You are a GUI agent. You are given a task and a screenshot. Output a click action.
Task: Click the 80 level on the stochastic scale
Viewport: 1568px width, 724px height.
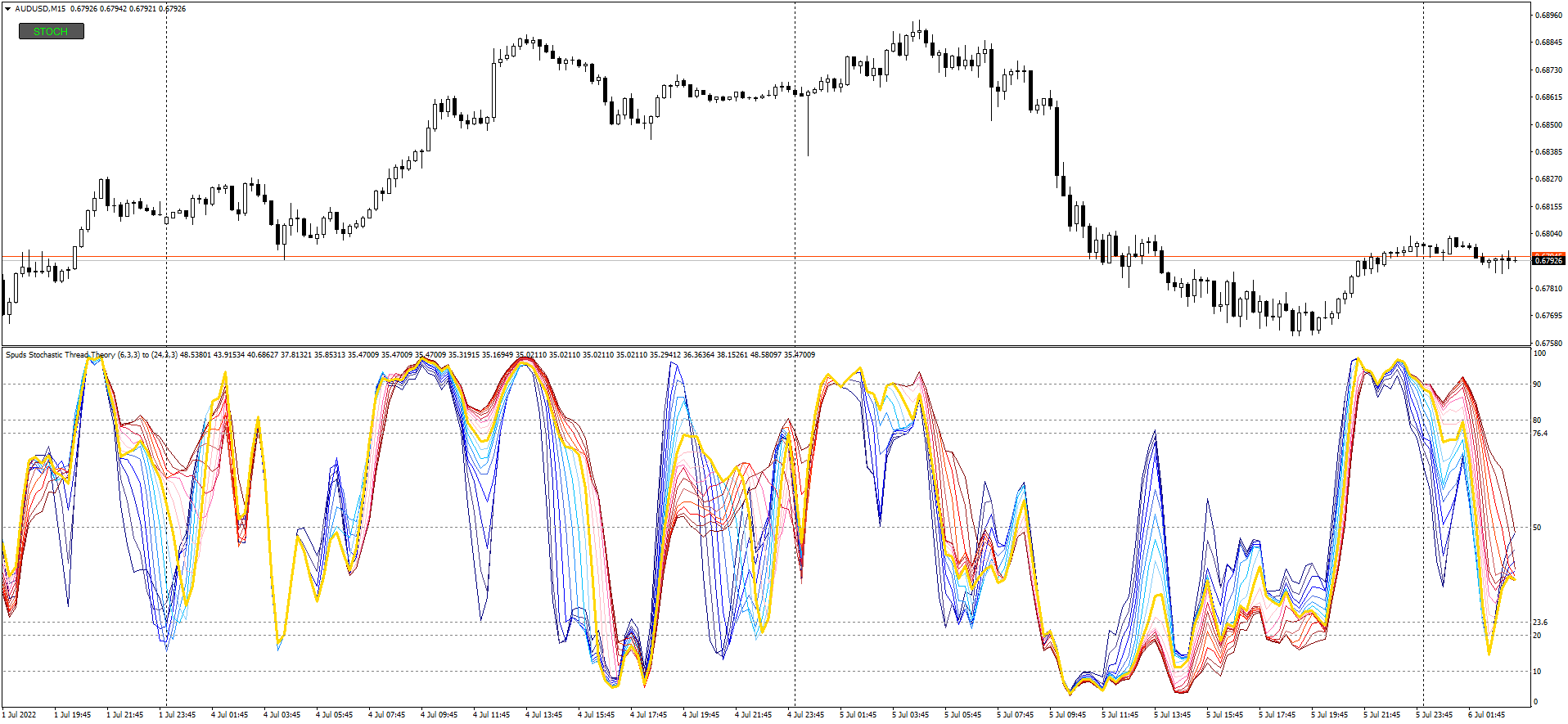[1537, 420]
